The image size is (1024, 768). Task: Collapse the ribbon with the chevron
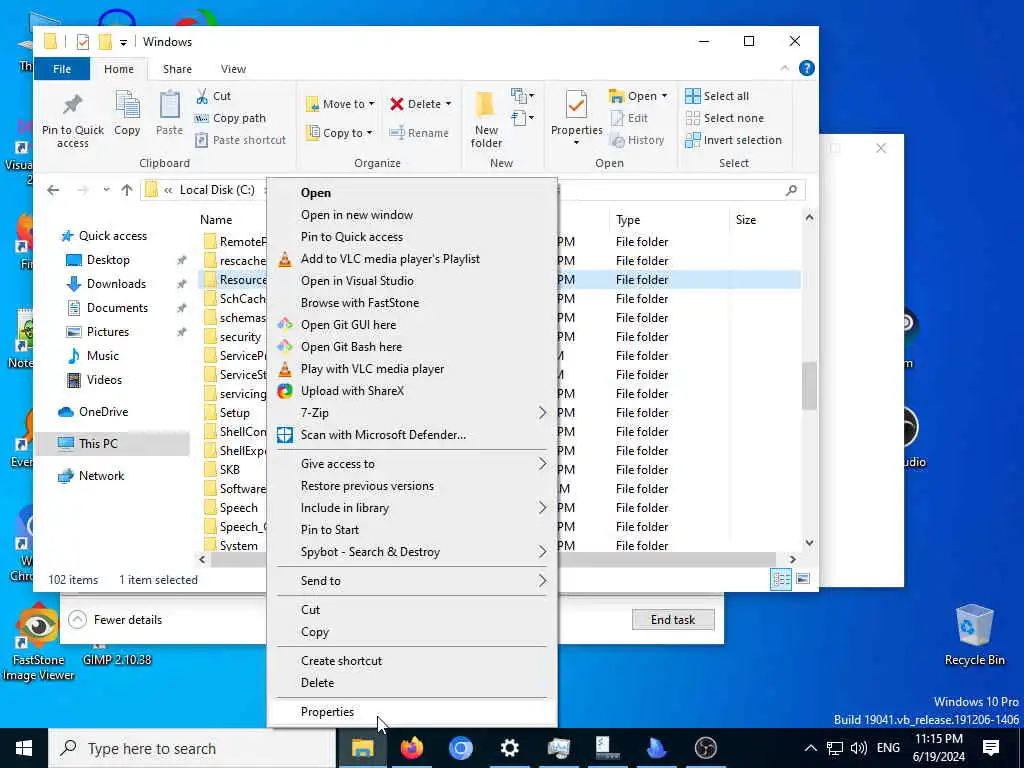coord(784,68)
